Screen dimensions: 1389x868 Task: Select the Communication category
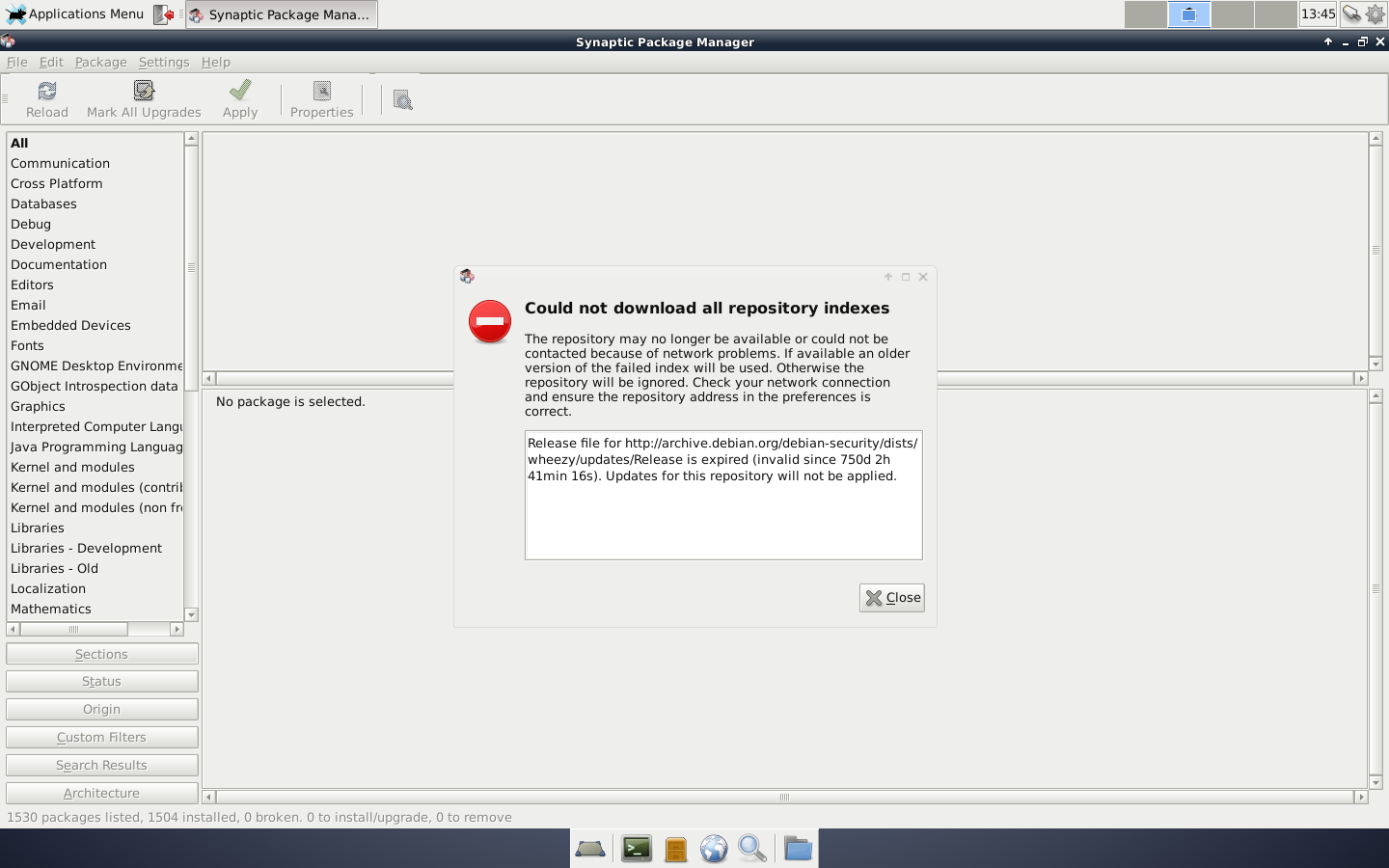(95, 163)
